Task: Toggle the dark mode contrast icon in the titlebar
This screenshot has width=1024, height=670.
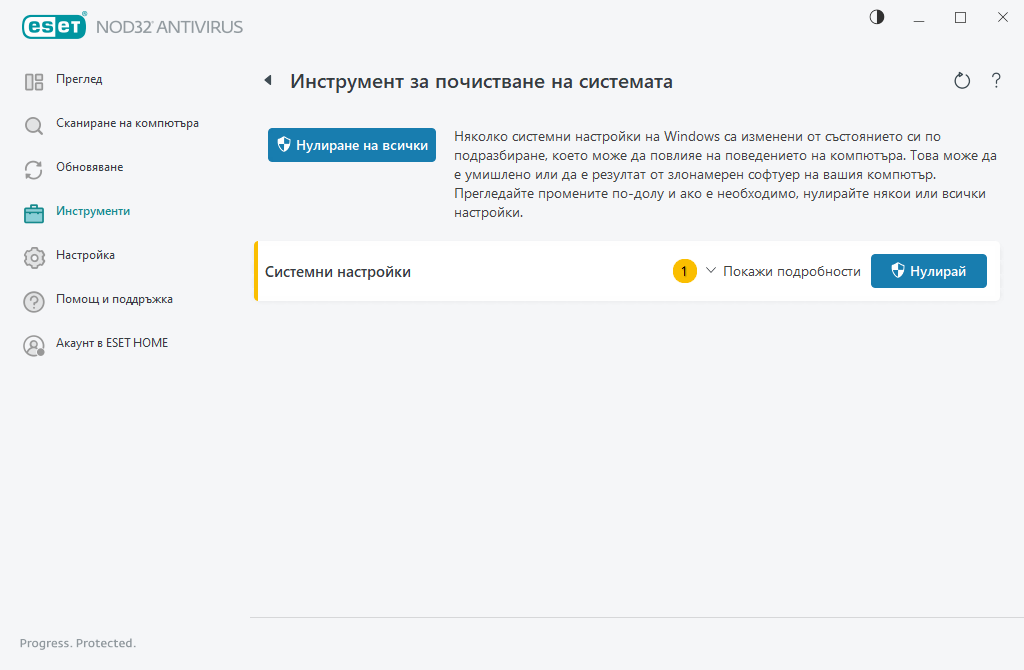Action: 876,17
